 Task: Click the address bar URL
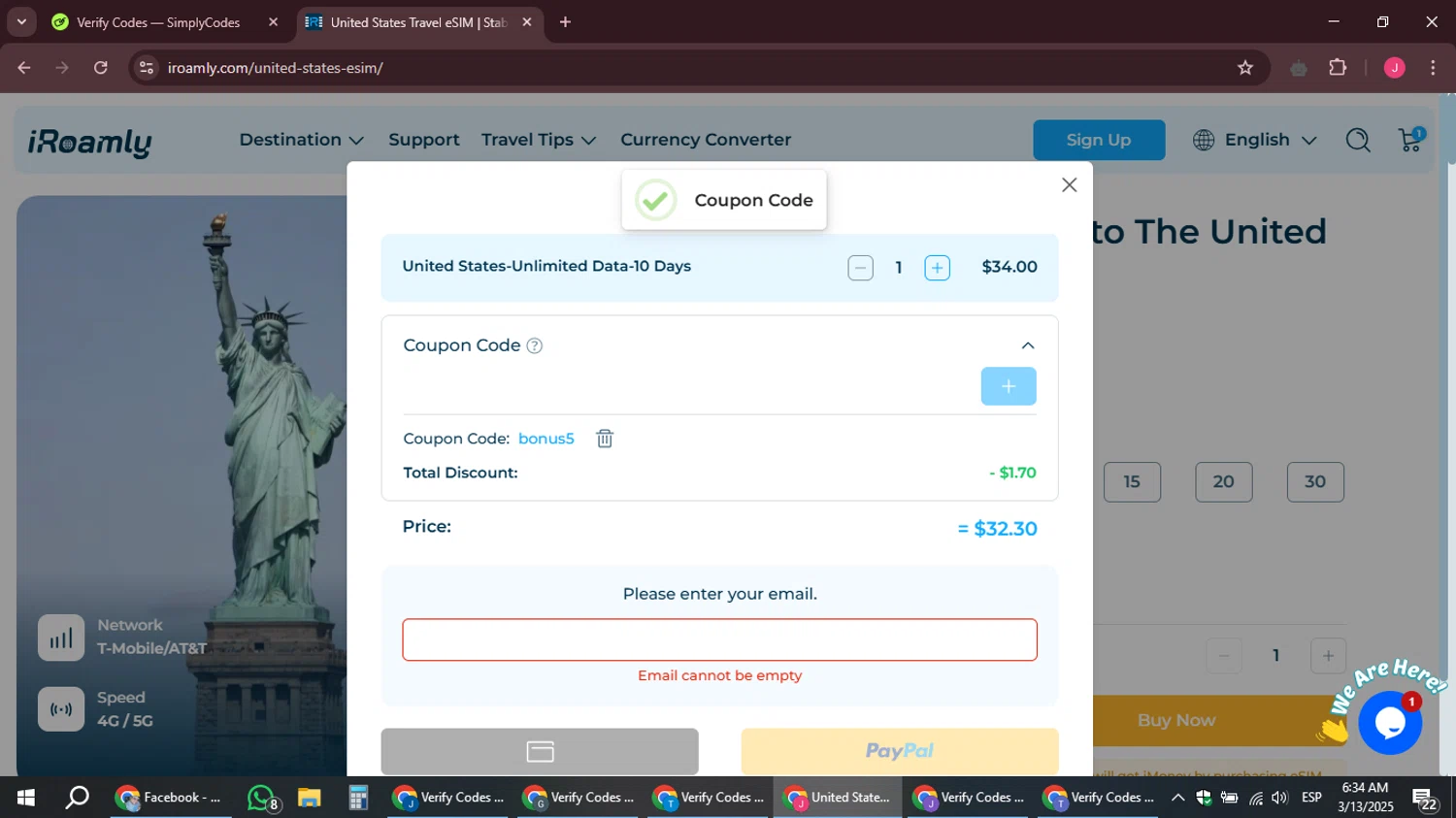[x=276, y=68]
